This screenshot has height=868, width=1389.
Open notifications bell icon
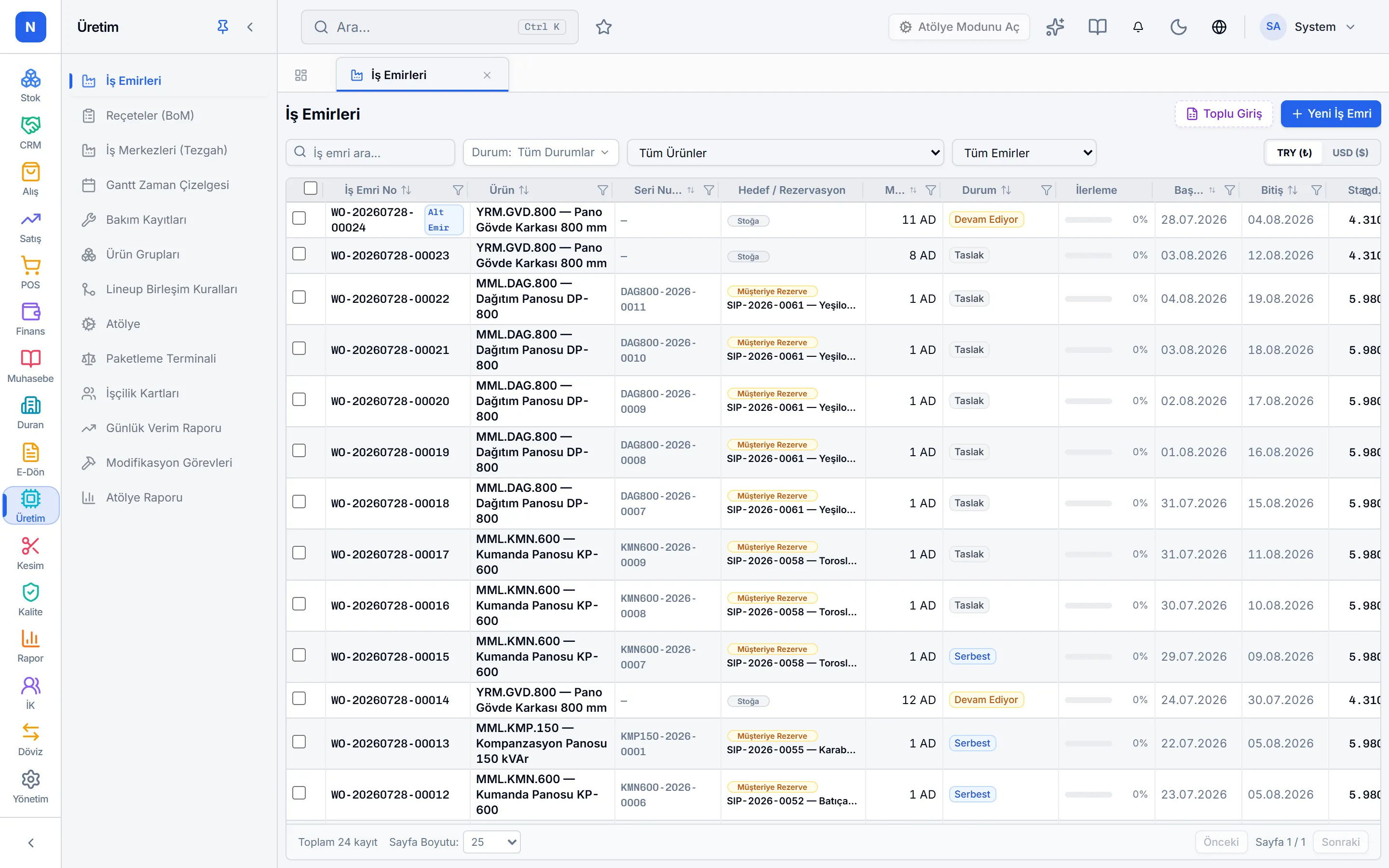(1138, 27)
